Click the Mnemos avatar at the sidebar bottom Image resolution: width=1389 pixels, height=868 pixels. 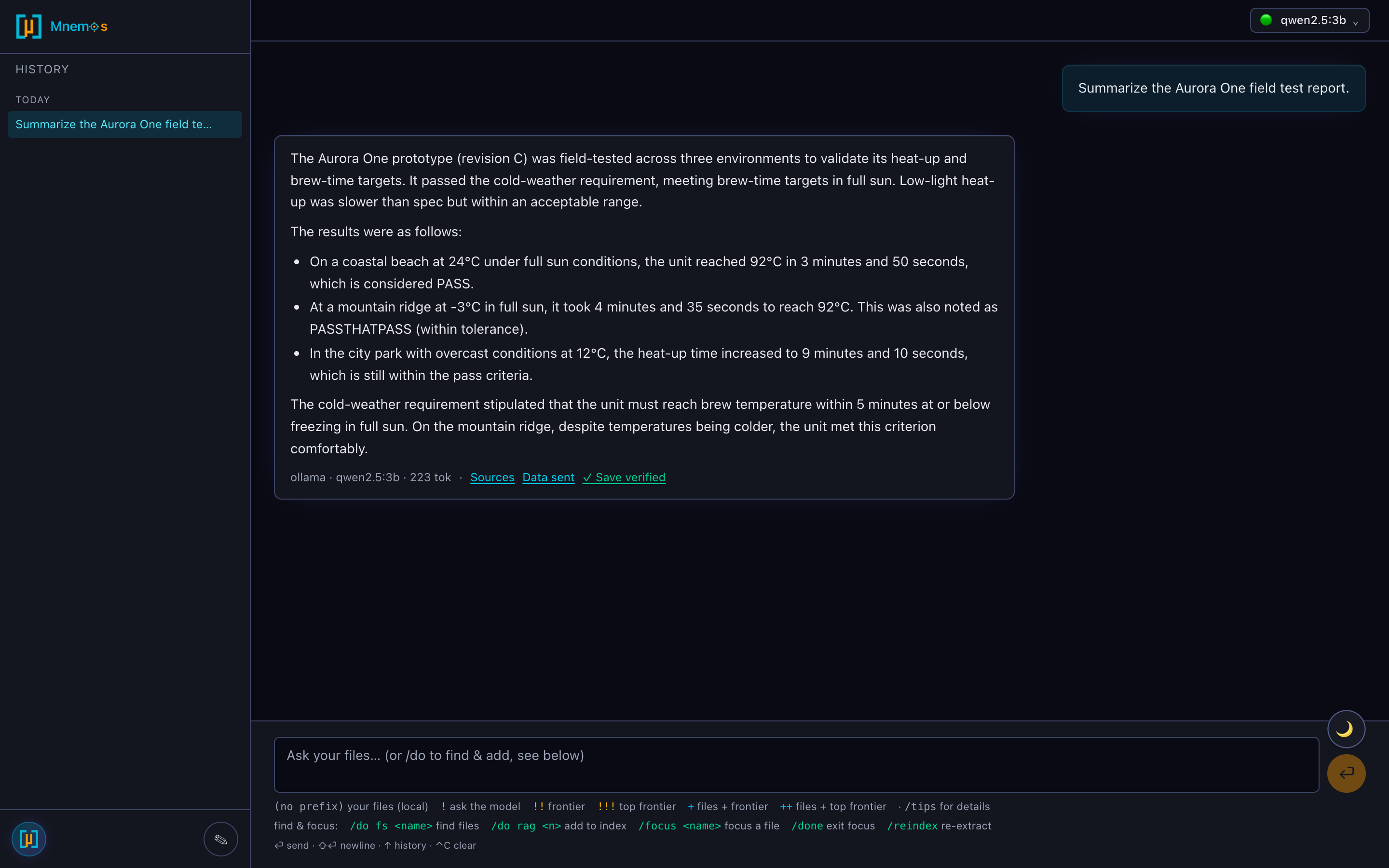click(29, 839)
